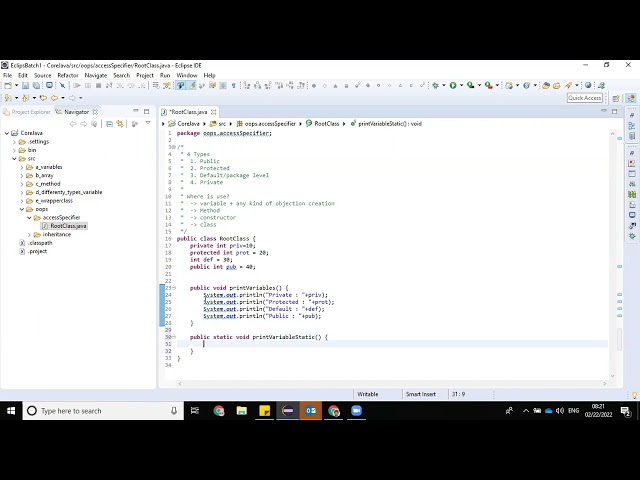Click the External Tools run icon
Image resolution: width=640 pixels, height=480 pixels.
tap(488, 85)
